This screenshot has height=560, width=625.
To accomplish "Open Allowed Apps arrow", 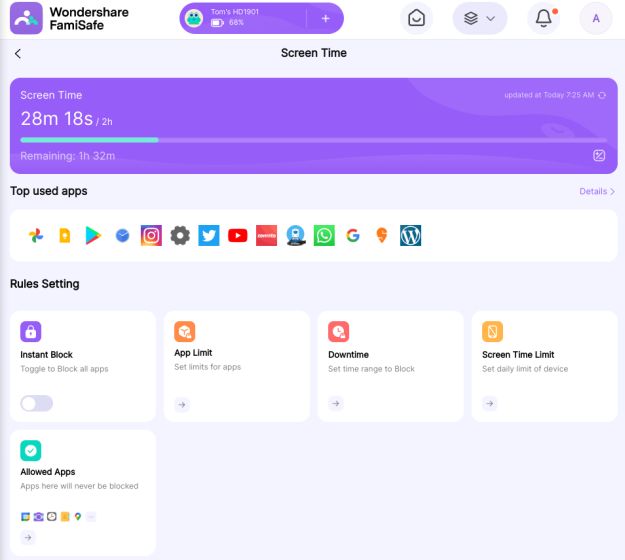I will click(x=28, y=537).
